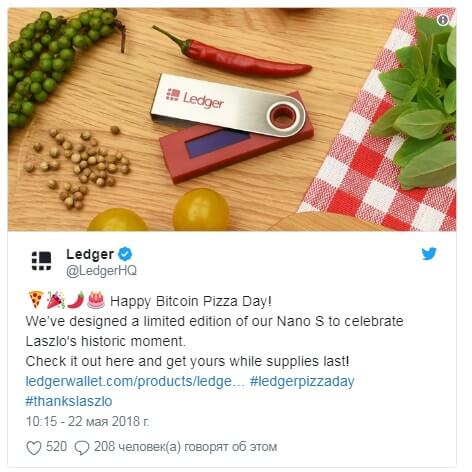Click the party popper emoji
Viewport: 472px width, 472px height.
(55, 300)
